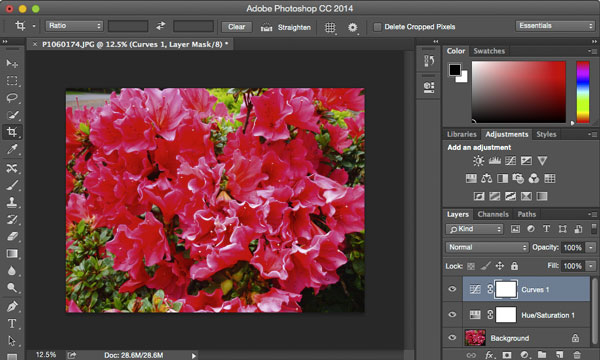Image resolution: width=600 pixels, height=360 pixels.
Task: Open the Color panel flyout menu
Action: tap(592, 51)
